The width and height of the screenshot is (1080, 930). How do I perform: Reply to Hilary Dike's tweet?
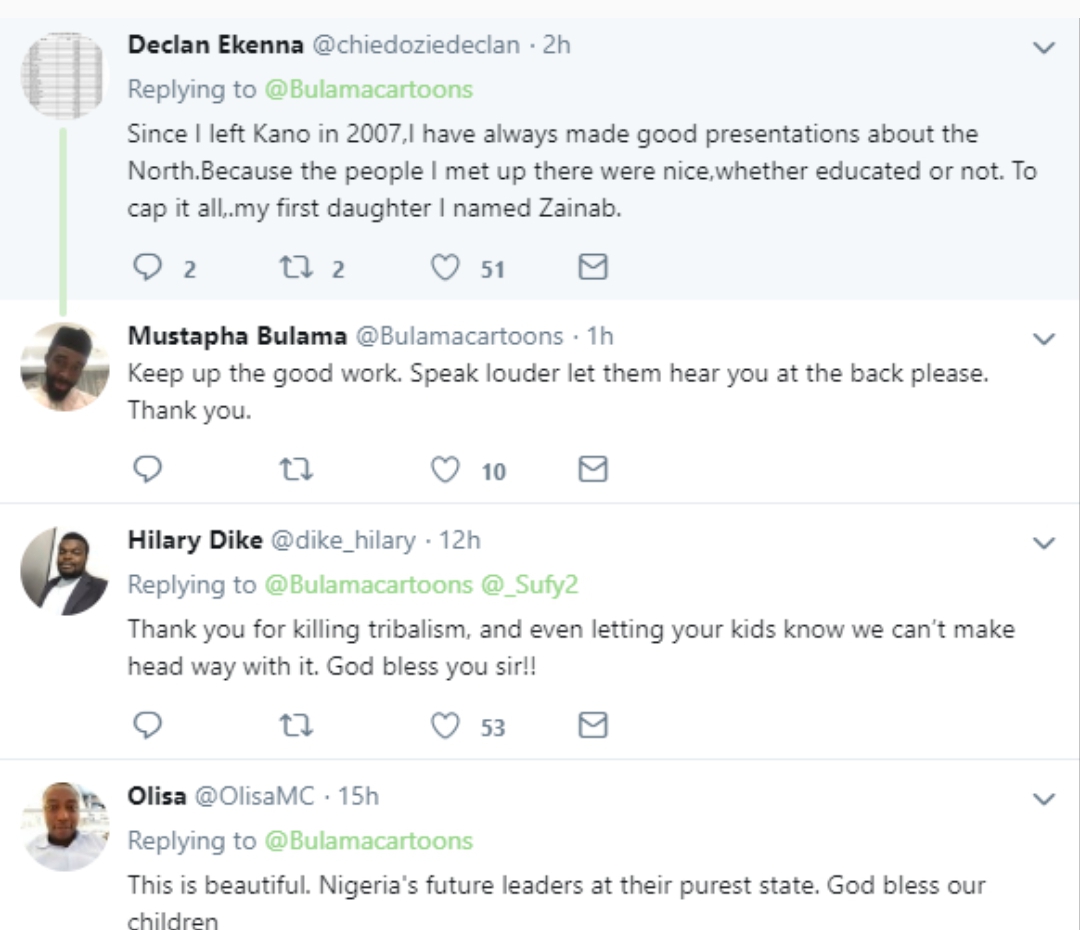[x=147, y=725]
